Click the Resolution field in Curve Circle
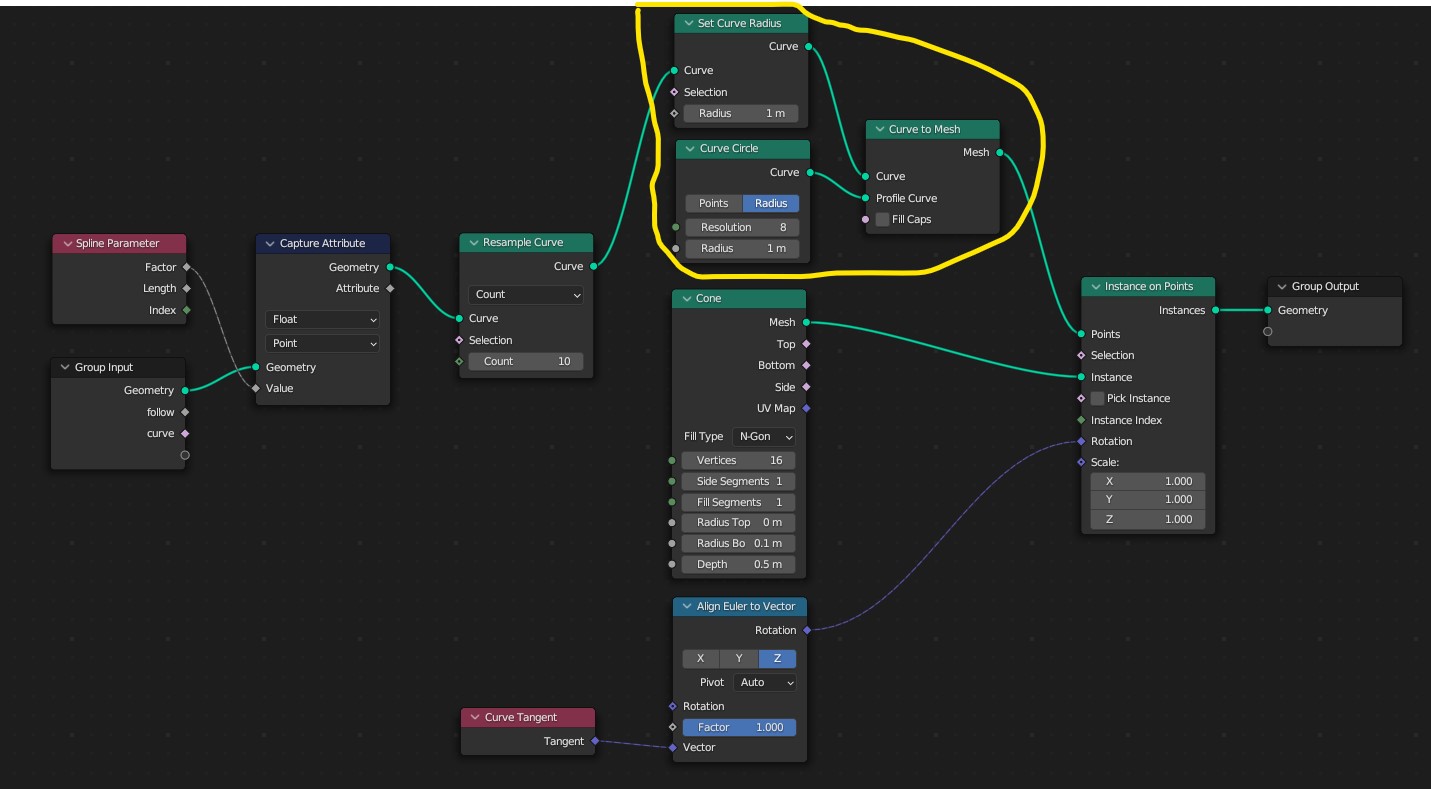Screen dimensions: 1431x789 coord(742,227)
